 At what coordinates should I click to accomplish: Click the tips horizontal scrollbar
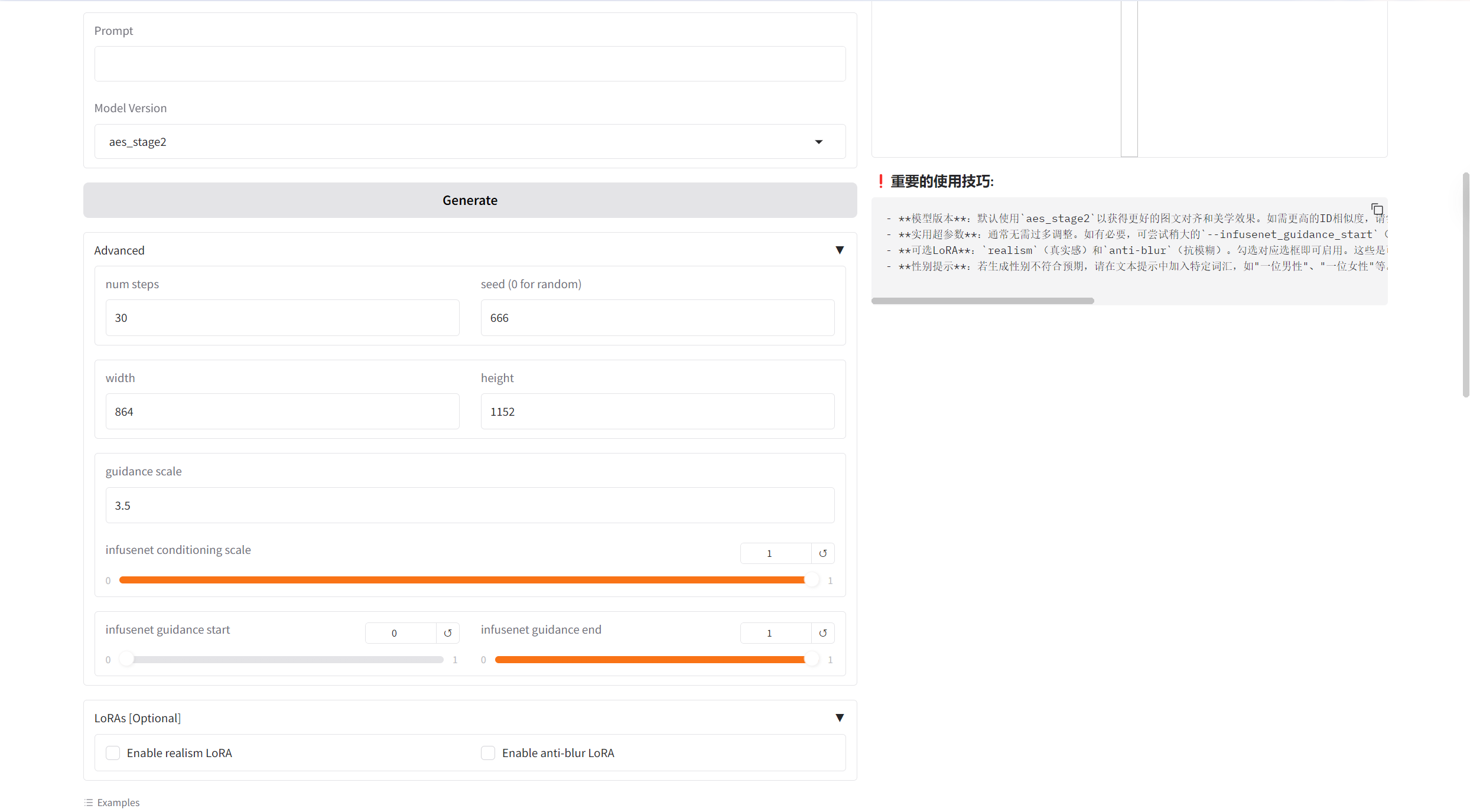pyautogui.click(x=983, y=301)
